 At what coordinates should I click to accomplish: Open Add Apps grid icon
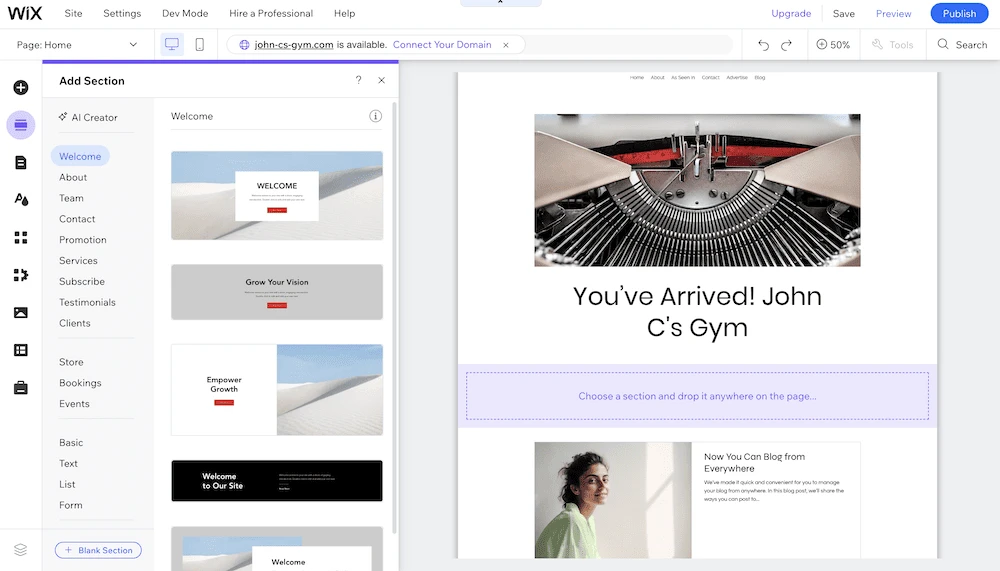[x=20, y=237]
